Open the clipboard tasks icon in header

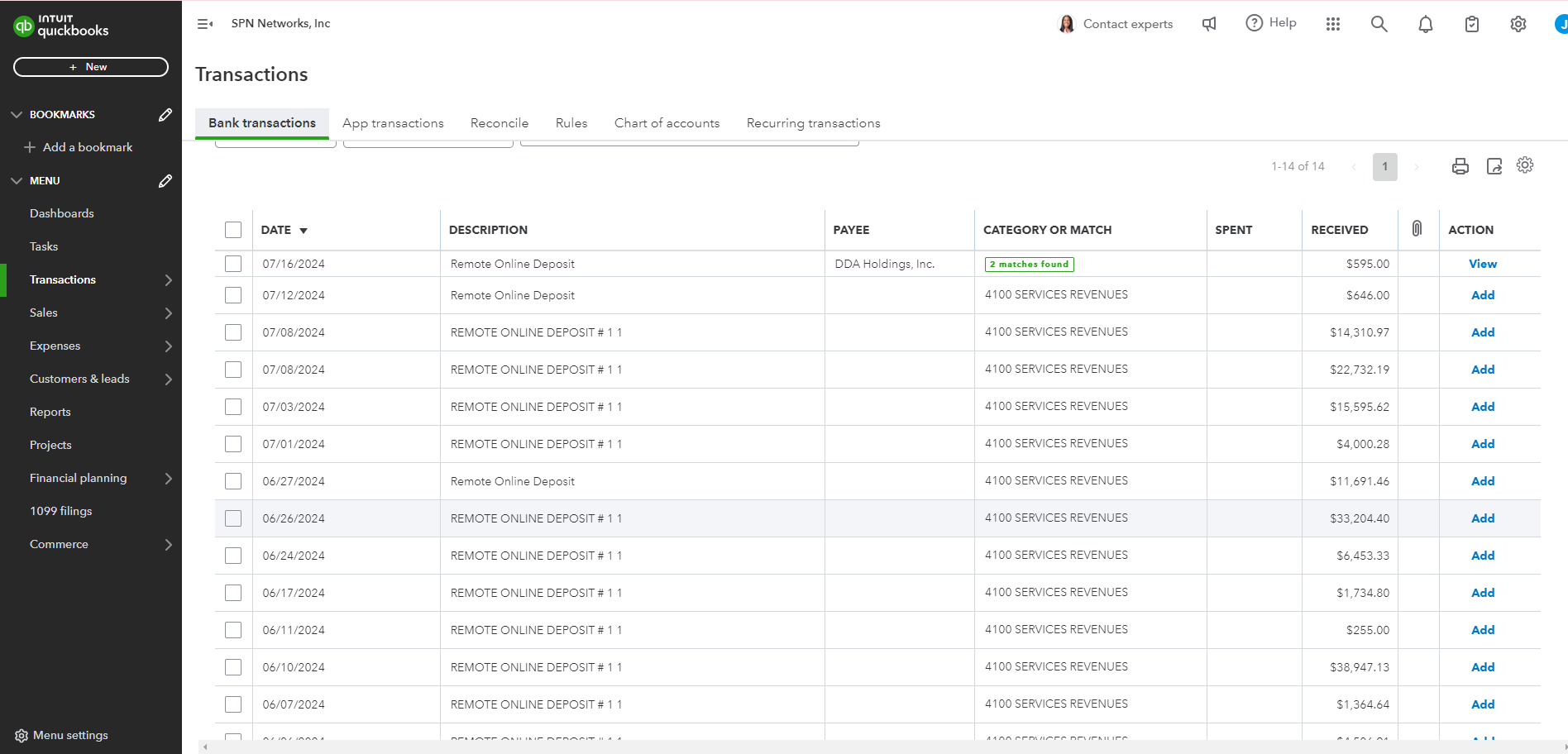(x=1472, y=24)
